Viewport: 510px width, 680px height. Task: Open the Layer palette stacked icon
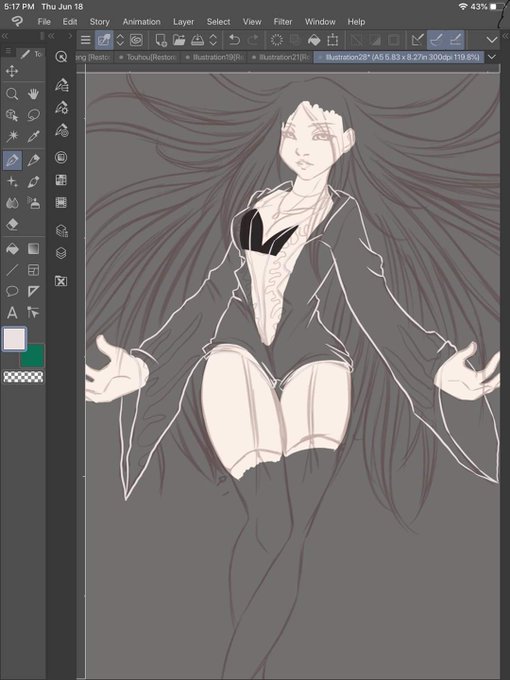(x=61, y=253)
